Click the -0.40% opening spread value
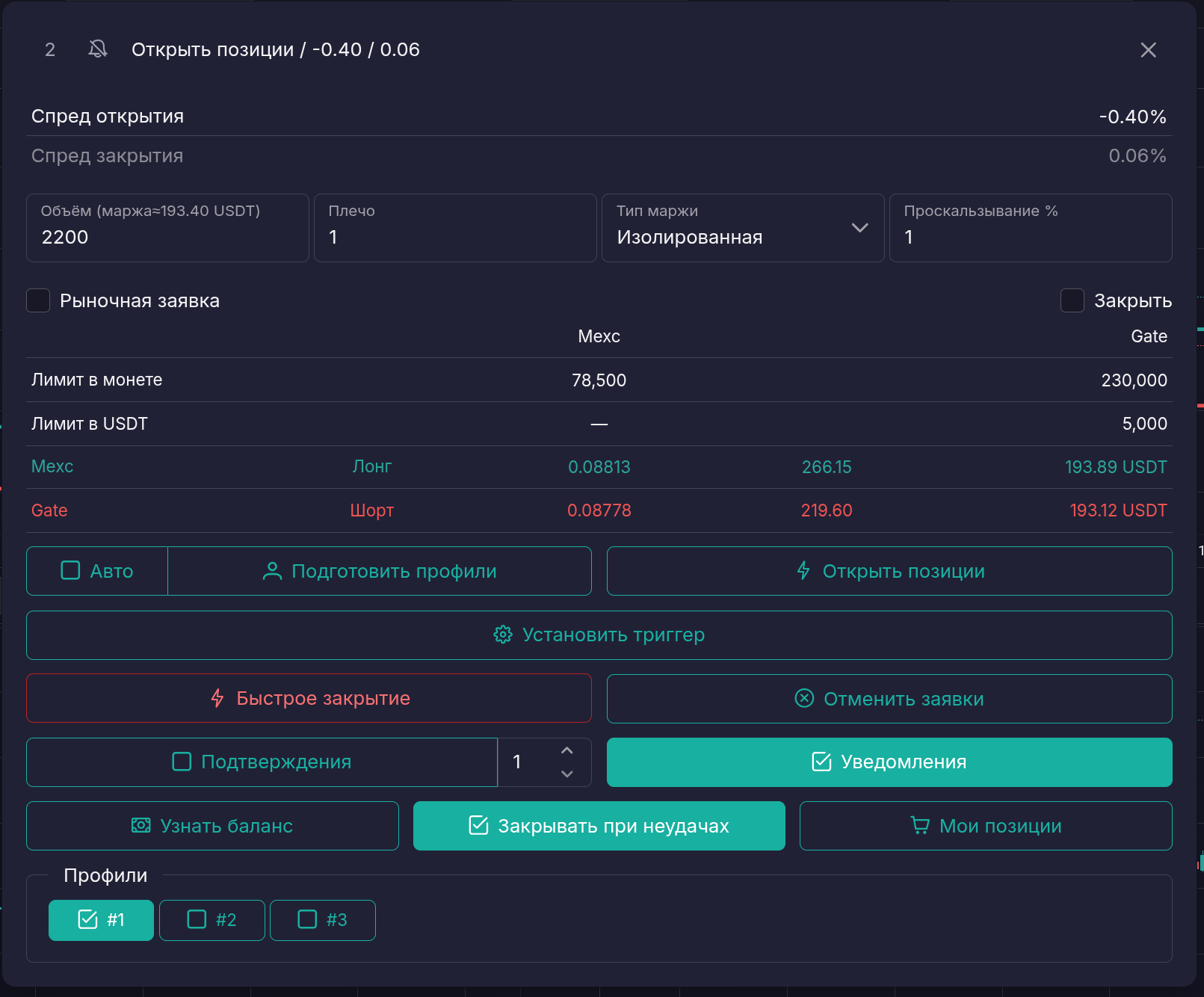This screenshot has height=997, width=1204. click(1132, 117)
